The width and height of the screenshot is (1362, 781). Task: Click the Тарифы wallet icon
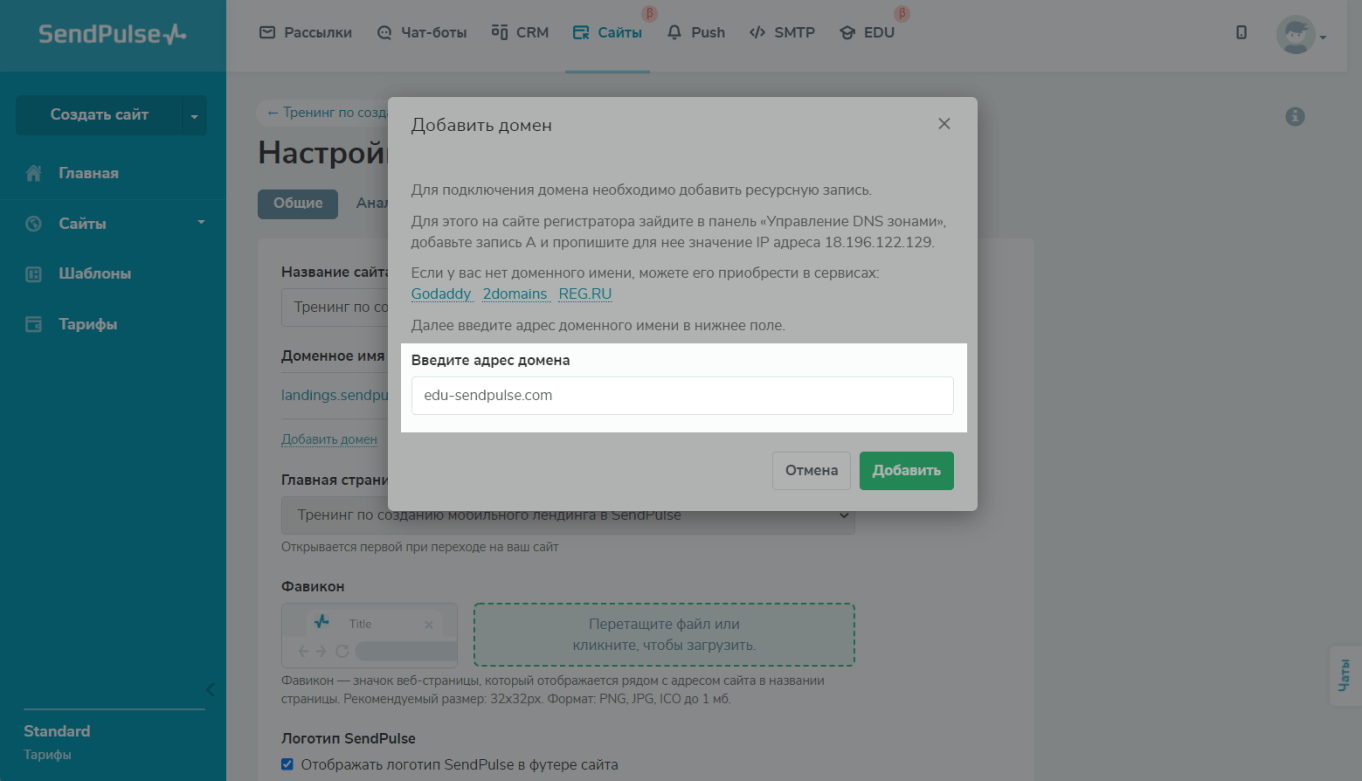[x=34, y=324]
